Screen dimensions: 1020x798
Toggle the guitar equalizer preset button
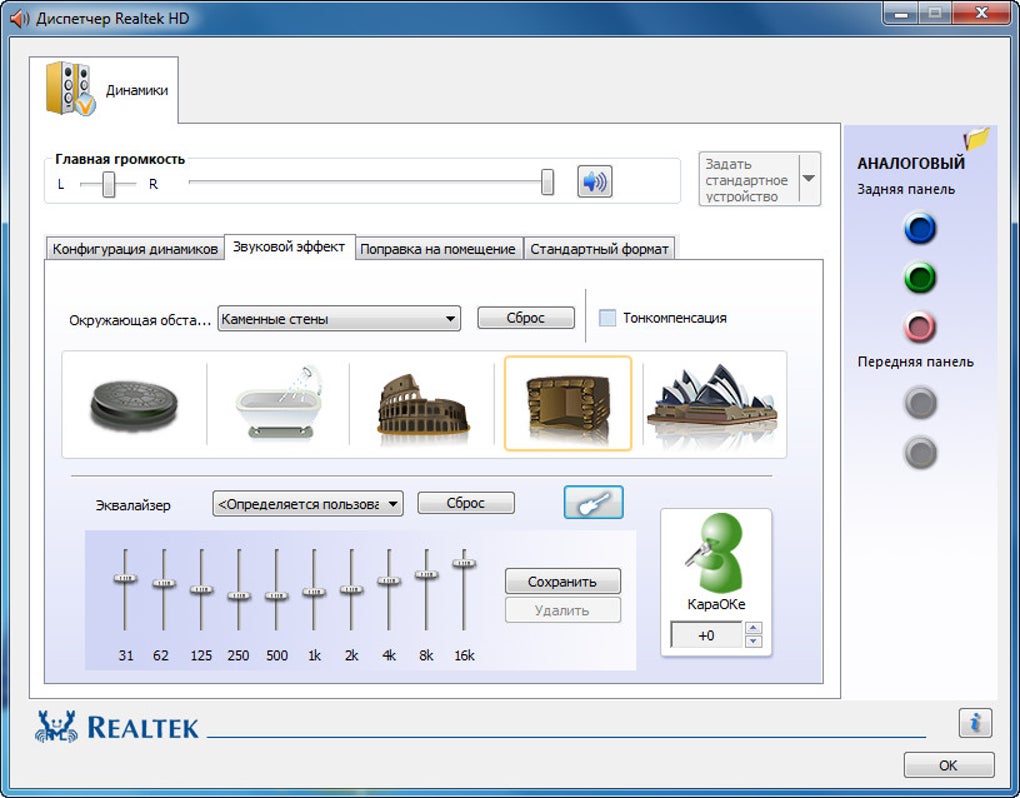pos(593,502)
